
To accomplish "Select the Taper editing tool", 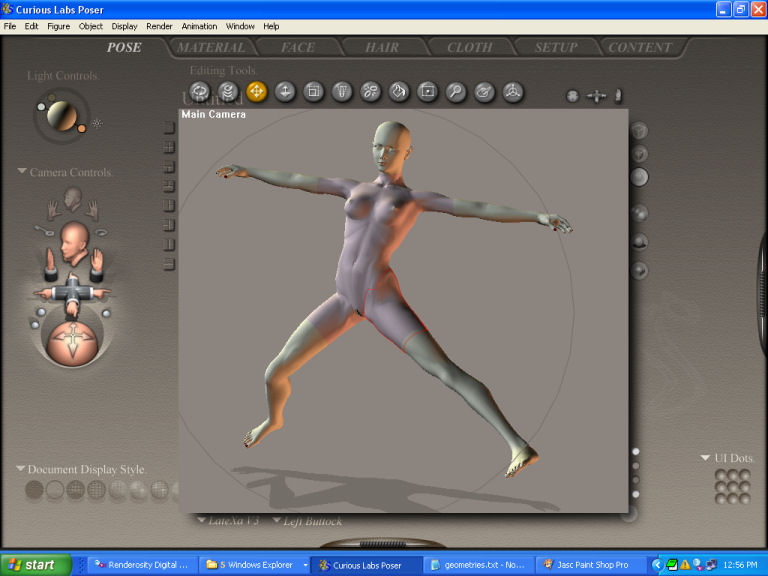I will point(342,92).
